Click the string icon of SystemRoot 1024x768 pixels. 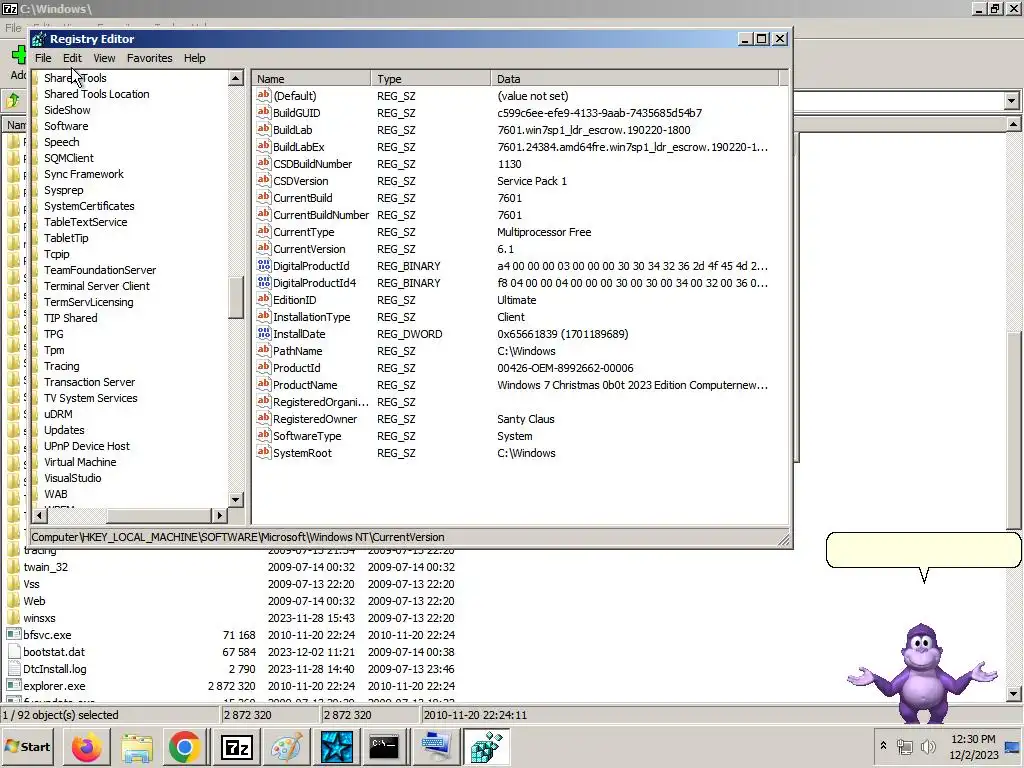(263, 452)
